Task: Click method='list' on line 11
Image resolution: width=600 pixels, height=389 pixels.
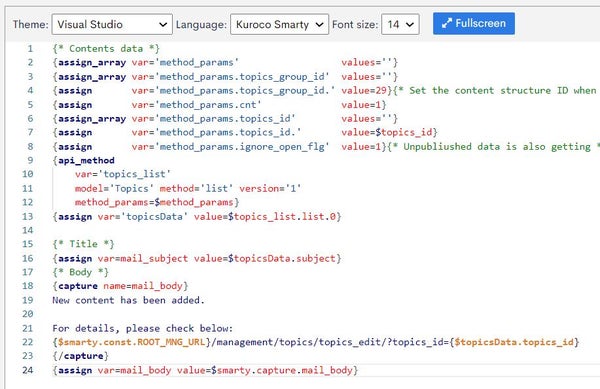Action: click(197, 188)
